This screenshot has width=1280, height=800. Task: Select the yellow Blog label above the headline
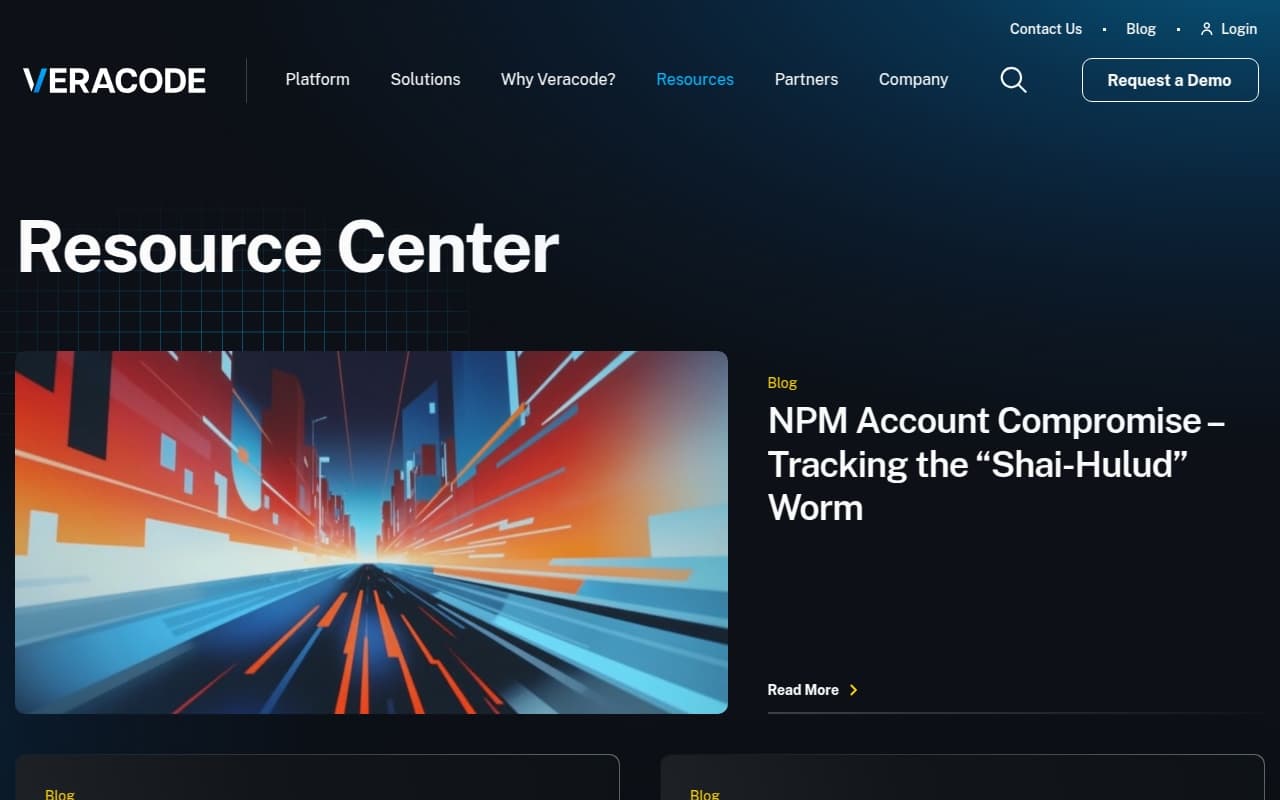(782, 383)
